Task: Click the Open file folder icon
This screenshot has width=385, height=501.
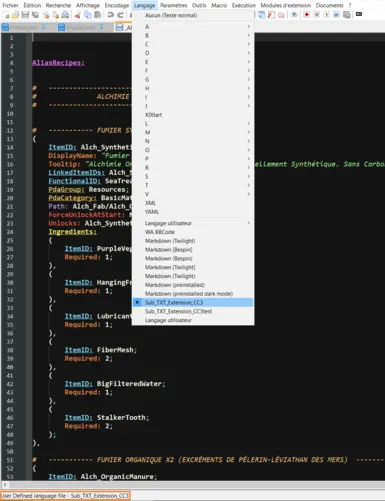Action: click(x=15, y=15)
